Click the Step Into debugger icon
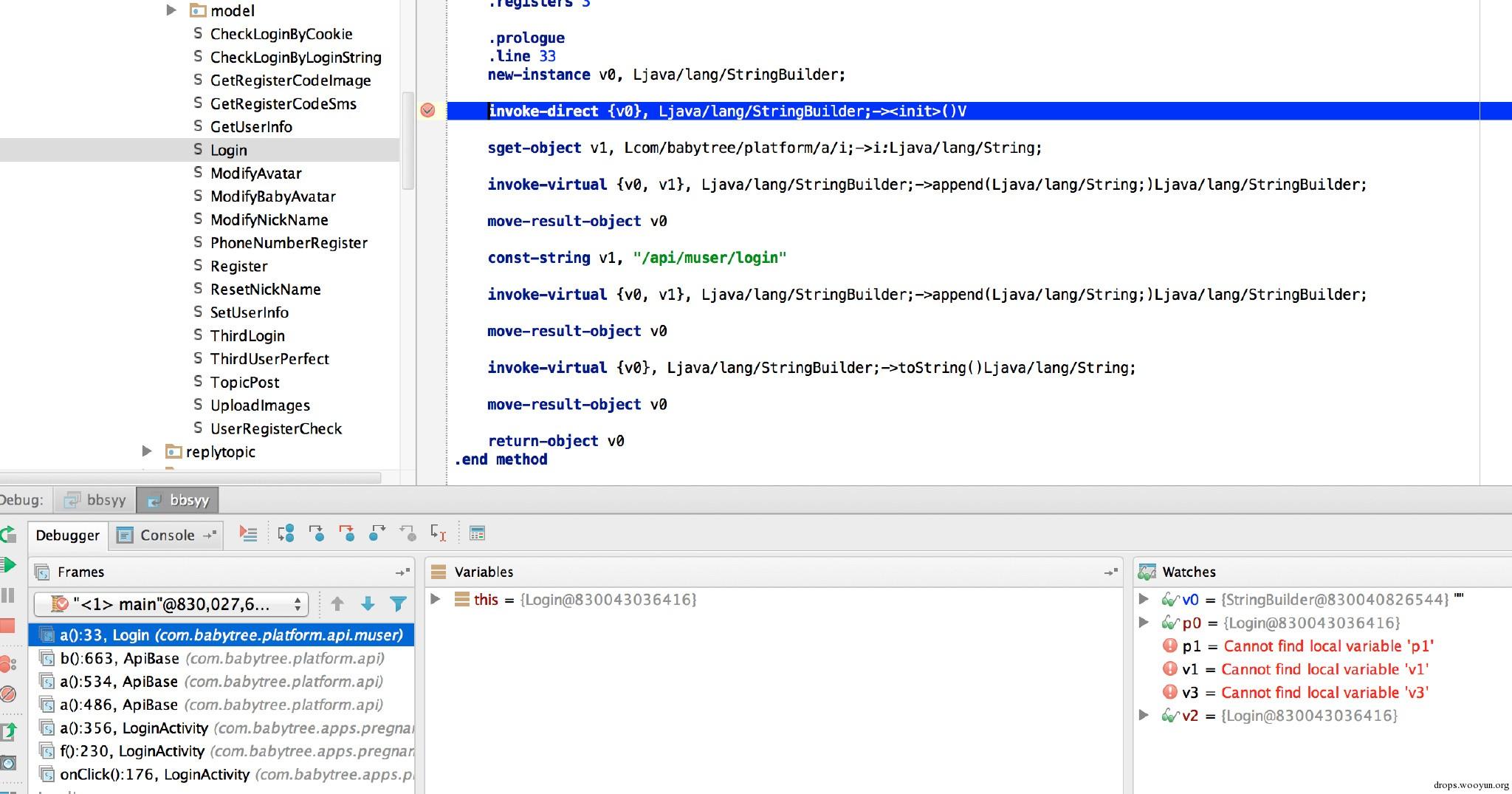This screenshot has height=794, width=1512. (x=316, y=533)
